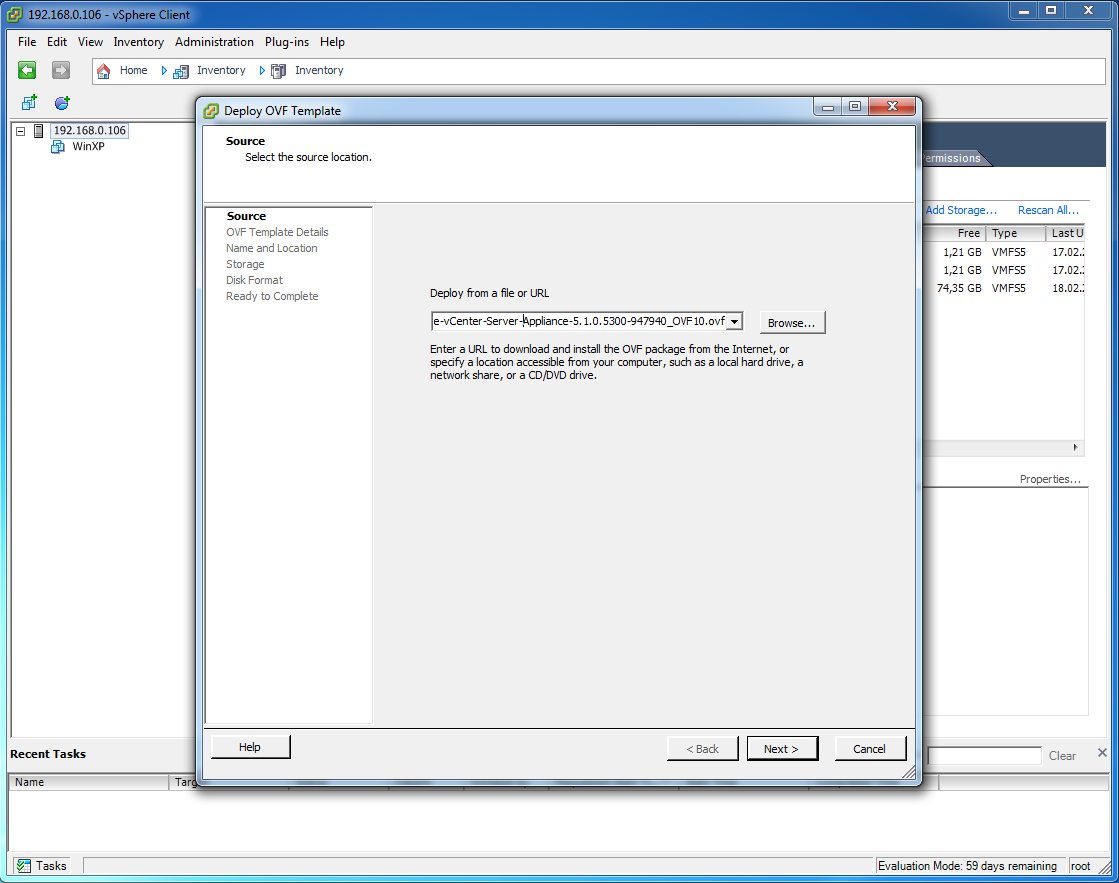Sort datastores by the Free column
This screenshot has width=1119, height=883.
[954, 233]
